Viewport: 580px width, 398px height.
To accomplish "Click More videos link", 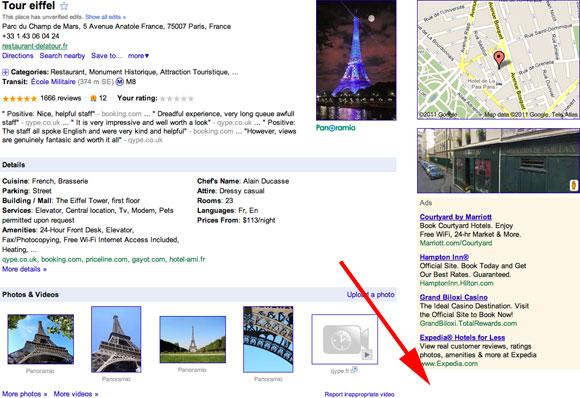I will pyautogui.click(x=76, y=394).
